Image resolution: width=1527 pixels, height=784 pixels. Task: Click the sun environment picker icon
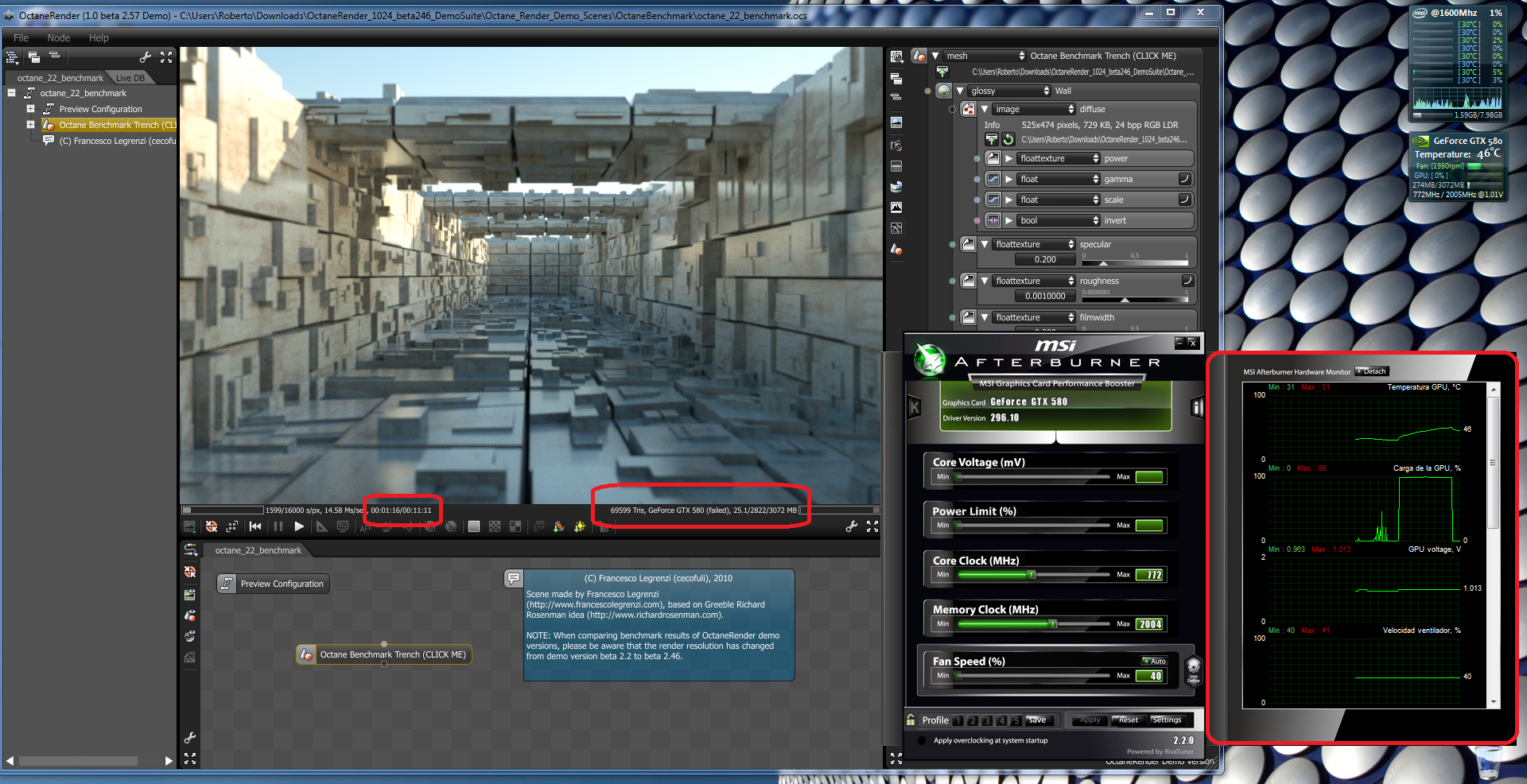580,526
